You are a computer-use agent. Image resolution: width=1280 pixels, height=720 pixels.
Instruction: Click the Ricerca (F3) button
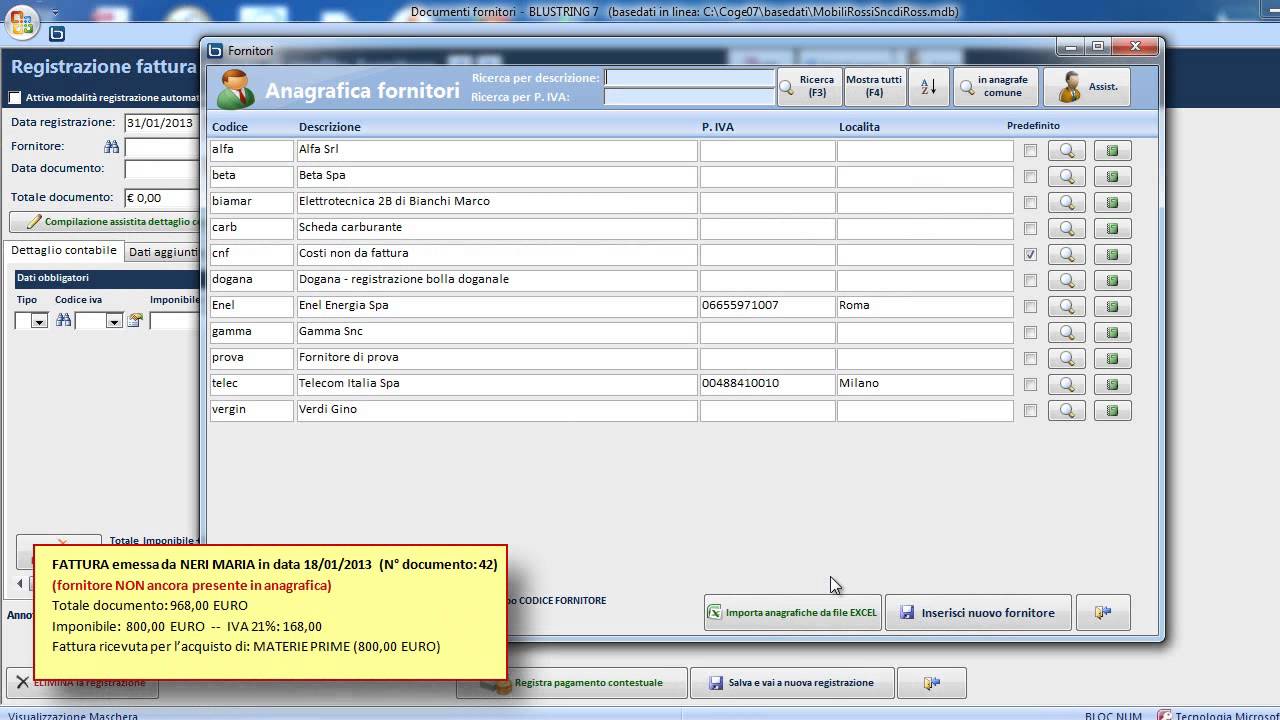pyautogui.click(x=809, y=87)
